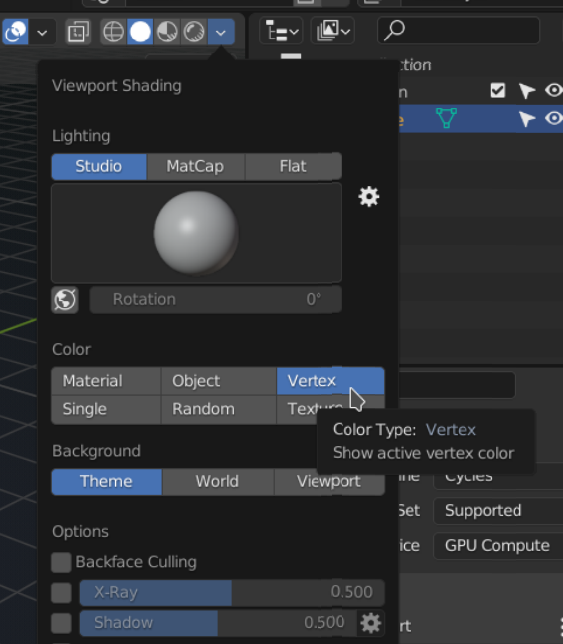Open the GPU Compute device dropdown

(x=498, y=546)
